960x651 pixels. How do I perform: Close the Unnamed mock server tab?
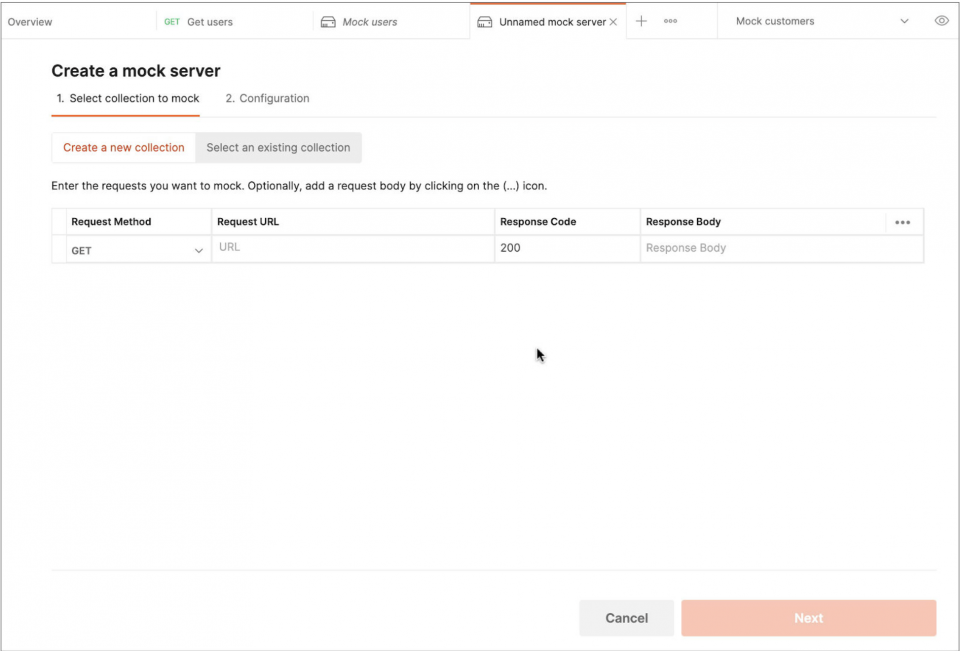(x=614, y=20)
